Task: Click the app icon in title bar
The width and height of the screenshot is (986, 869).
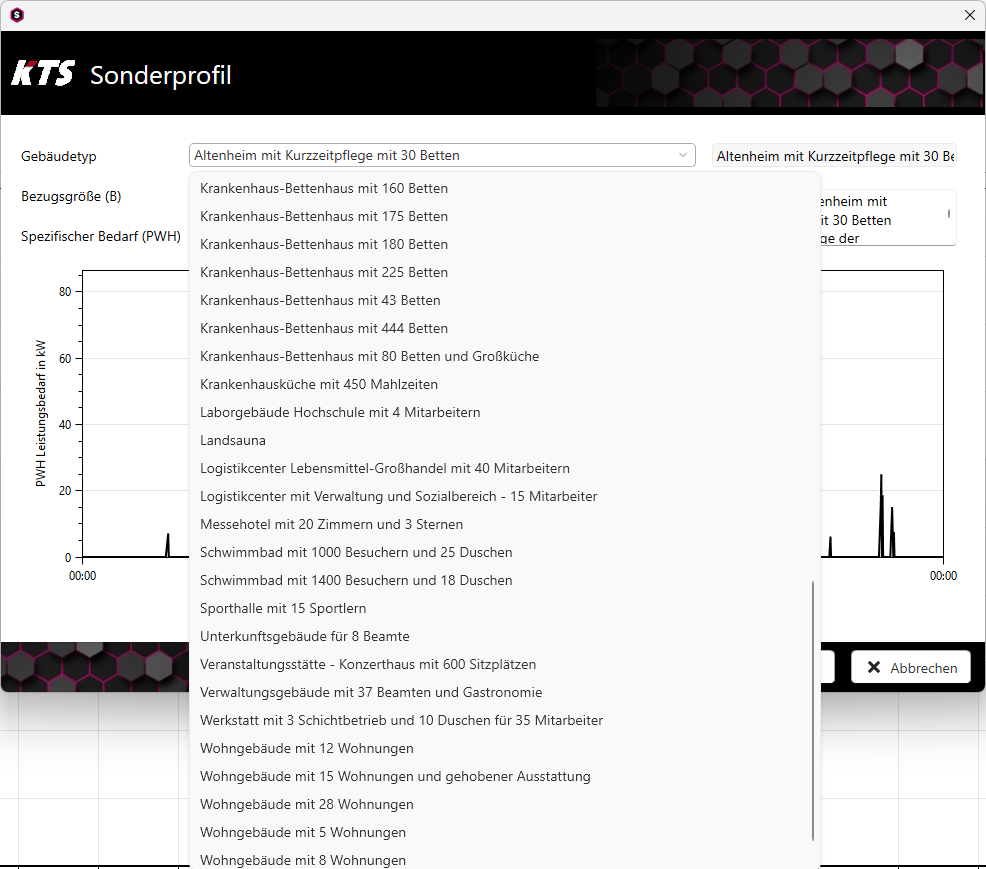Action: tap(17, 14)
